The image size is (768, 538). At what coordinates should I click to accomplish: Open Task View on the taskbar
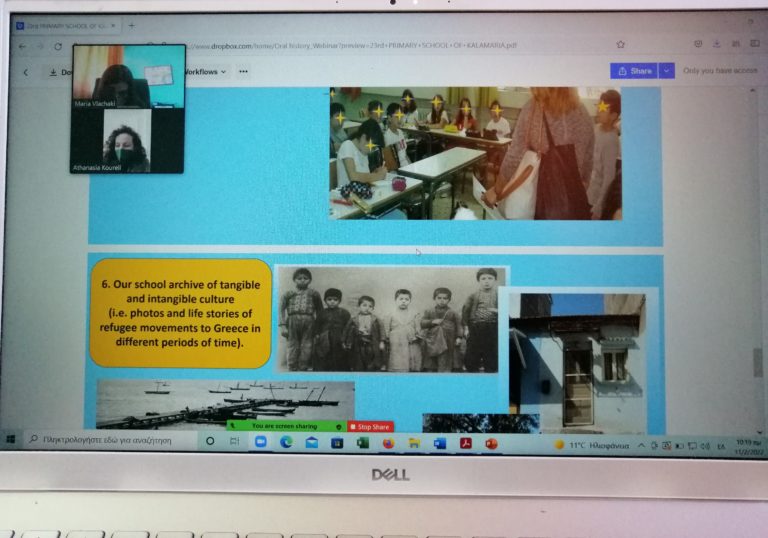coord(235,441)
